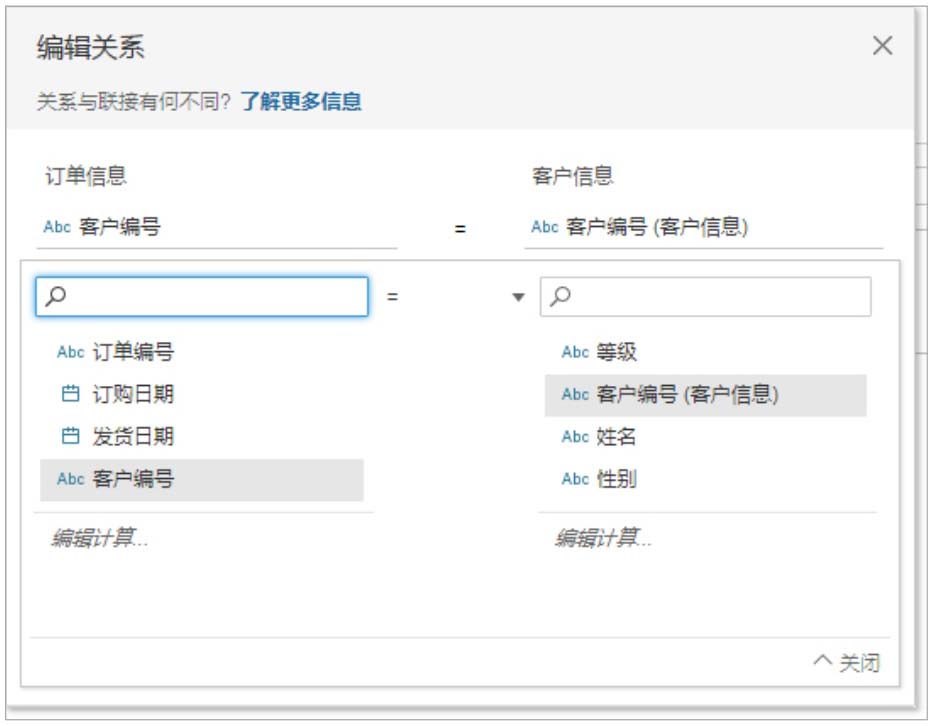Close the 编辑关系 dialog with X
Screen dimensions: 933x726
[x=882, y=46]
